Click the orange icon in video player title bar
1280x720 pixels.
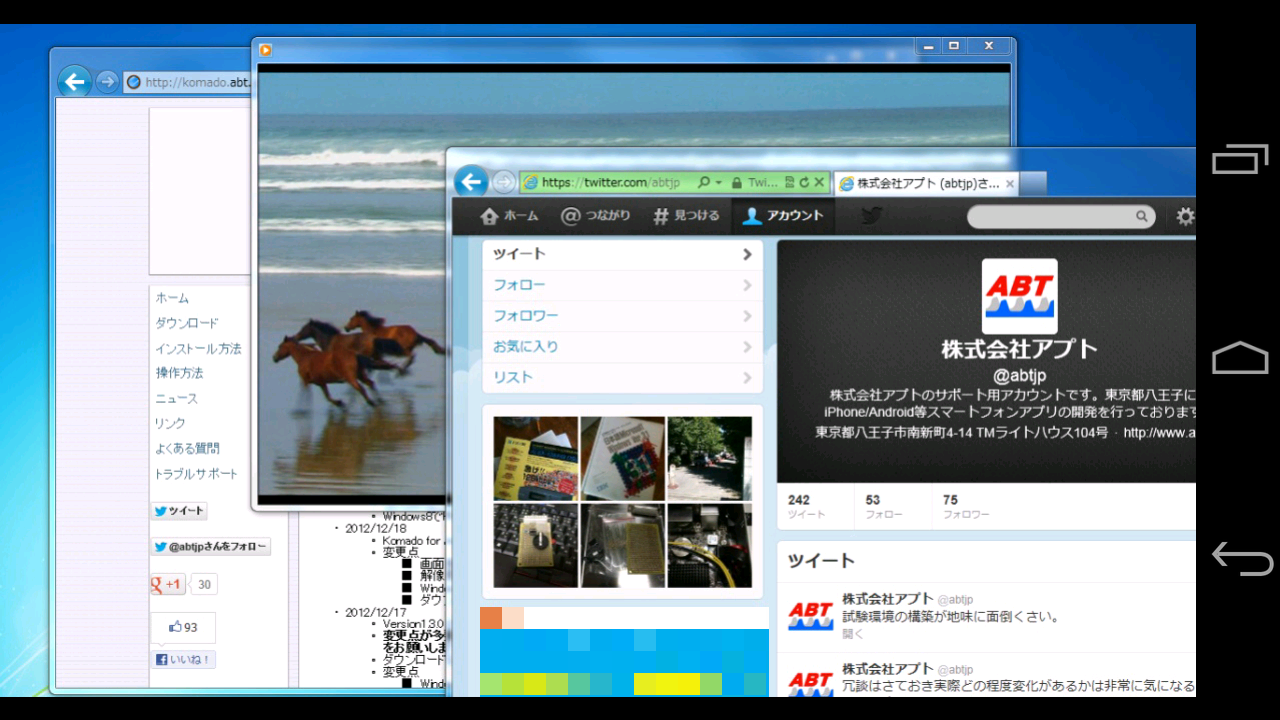pyautogui.click(x=265, y=48)
